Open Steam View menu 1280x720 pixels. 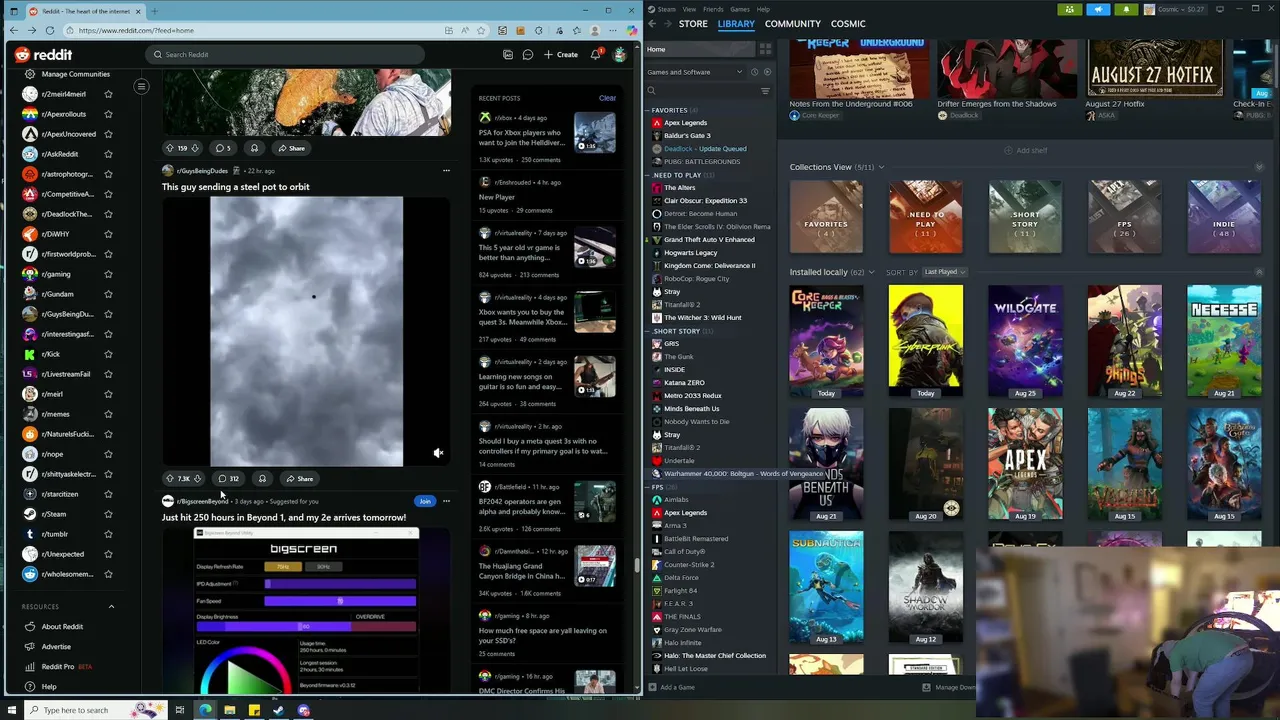(689, 9)
